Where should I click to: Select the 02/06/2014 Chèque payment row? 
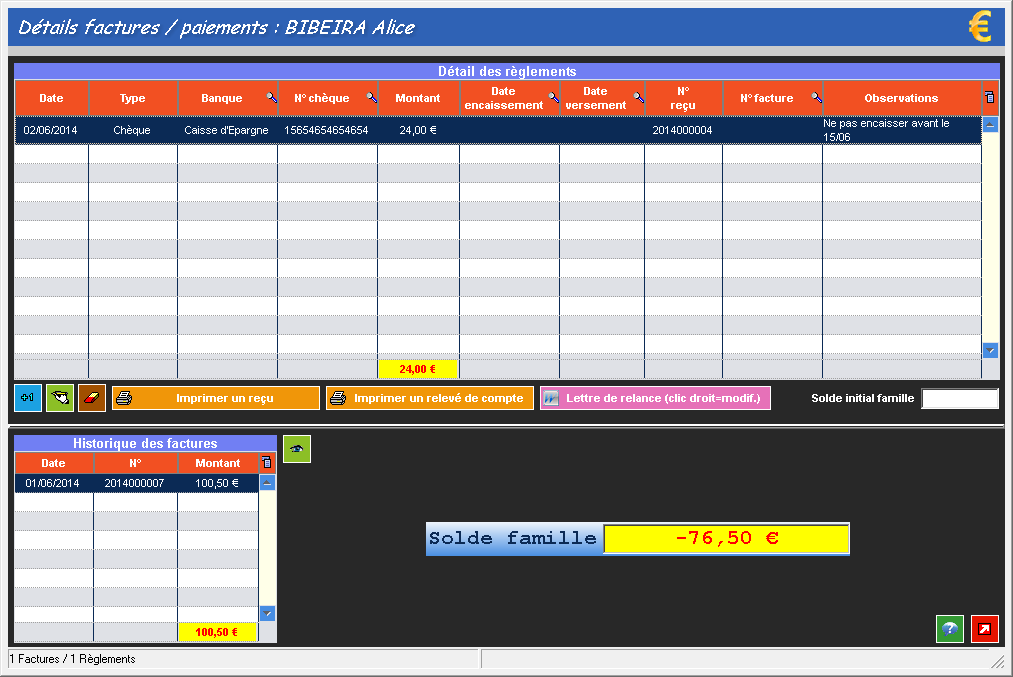point(400,130)
